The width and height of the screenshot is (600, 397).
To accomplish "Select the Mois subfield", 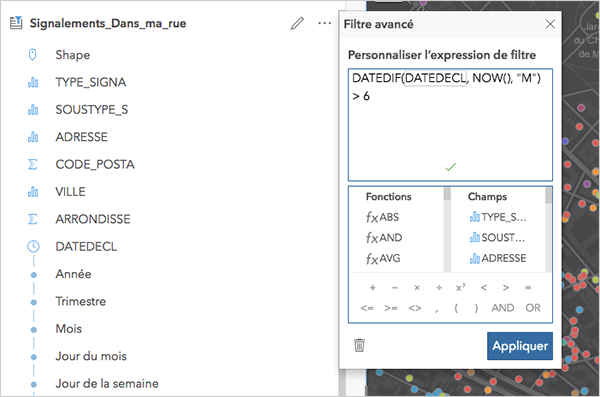I will click(x=69, y=329).
